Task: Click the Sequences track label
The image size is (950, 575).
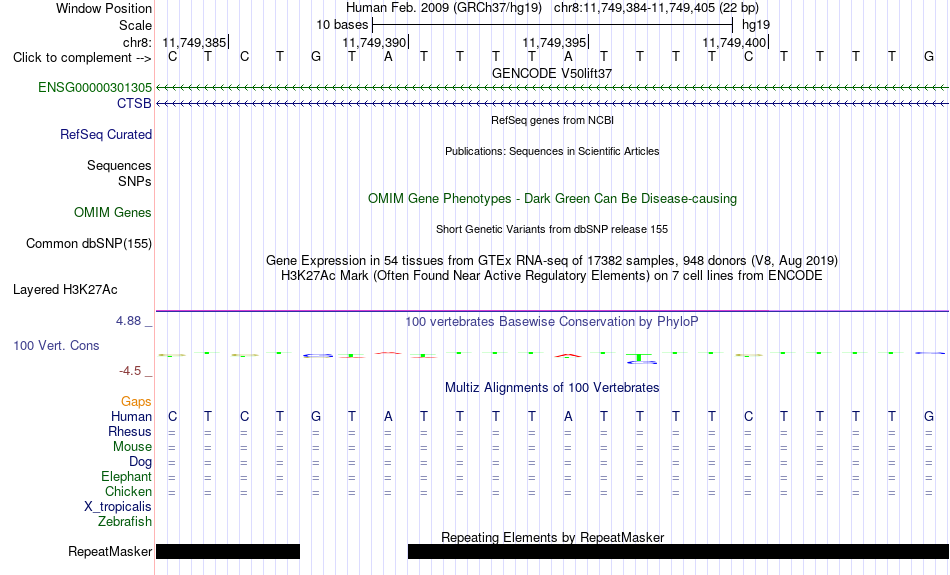Action: (119, 165)
